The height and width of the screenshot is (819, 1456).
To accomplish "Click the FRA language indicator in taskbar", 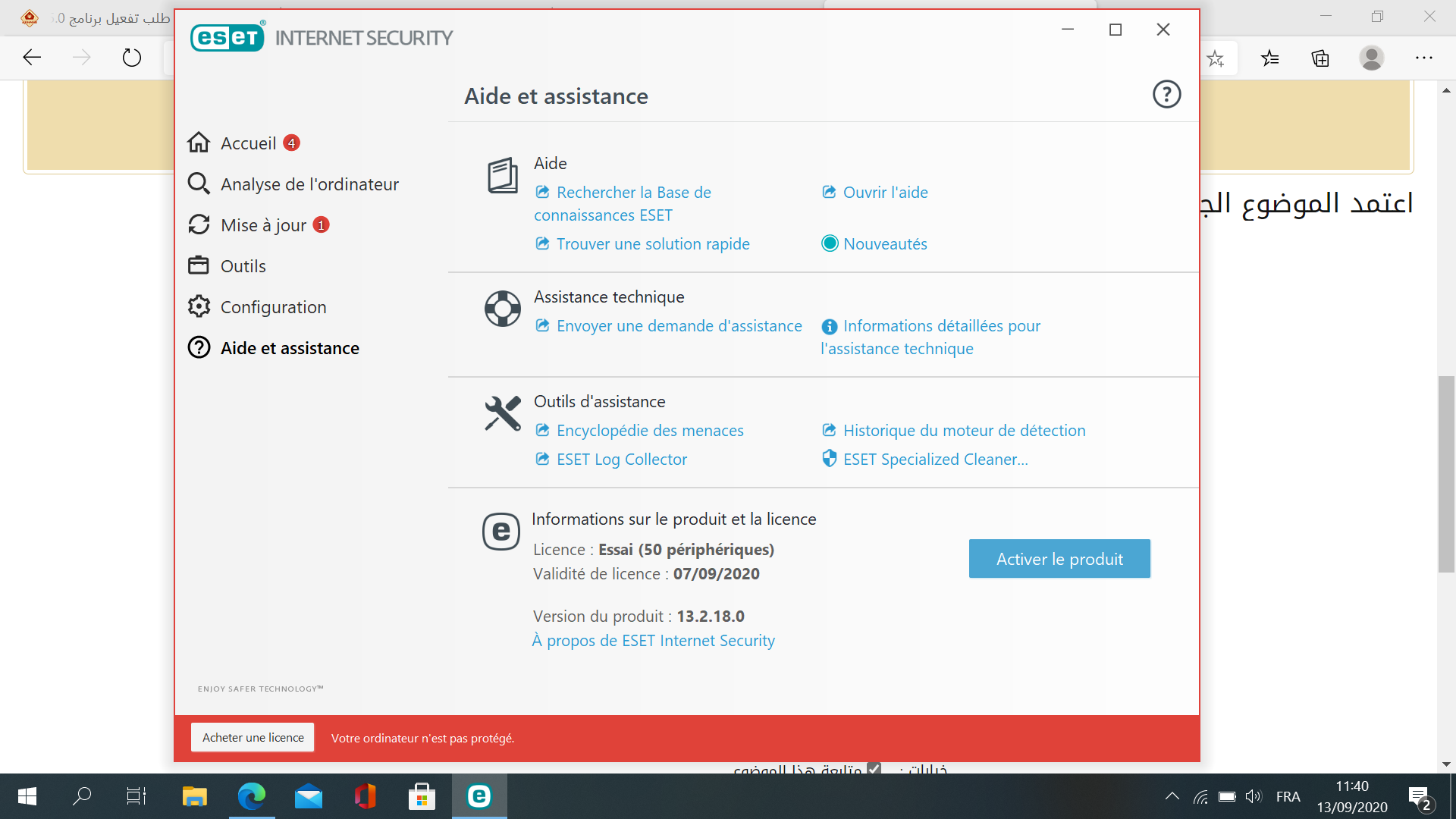I will pos(1288,797).
